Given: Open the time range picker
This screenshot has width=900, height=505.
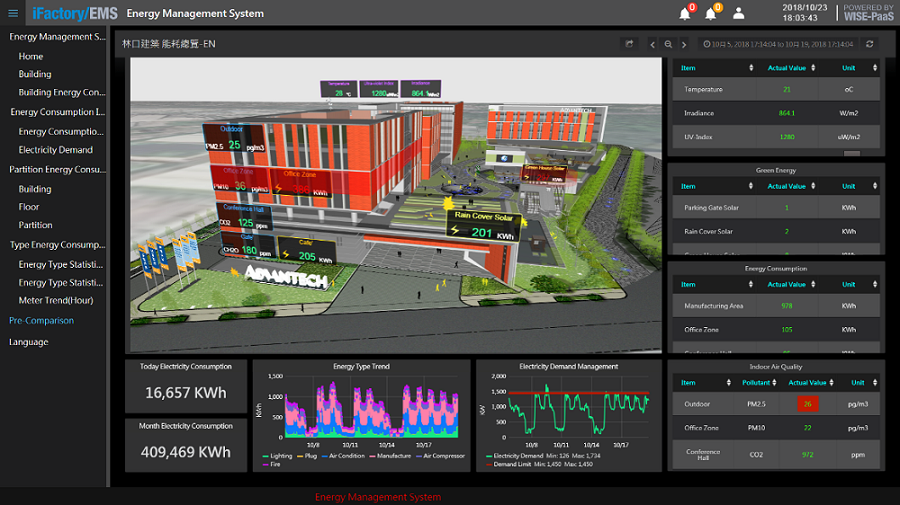Looking at the screenshot, I should (x=778, y=44).
